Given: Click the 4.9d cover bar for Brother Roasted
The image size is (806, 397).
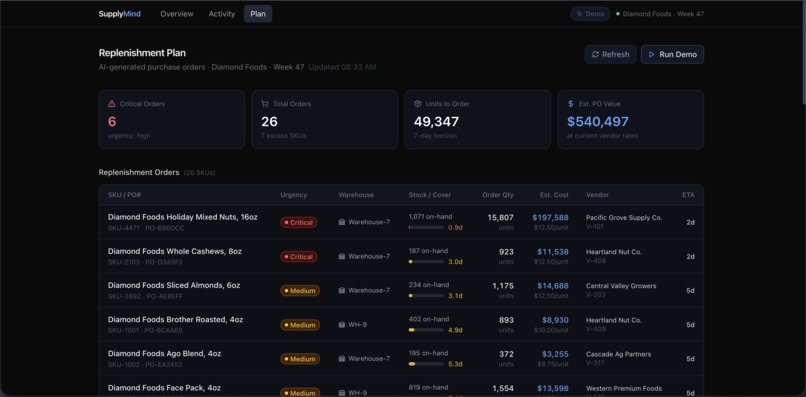Looking at the screenshot, I should pos(426,330).
